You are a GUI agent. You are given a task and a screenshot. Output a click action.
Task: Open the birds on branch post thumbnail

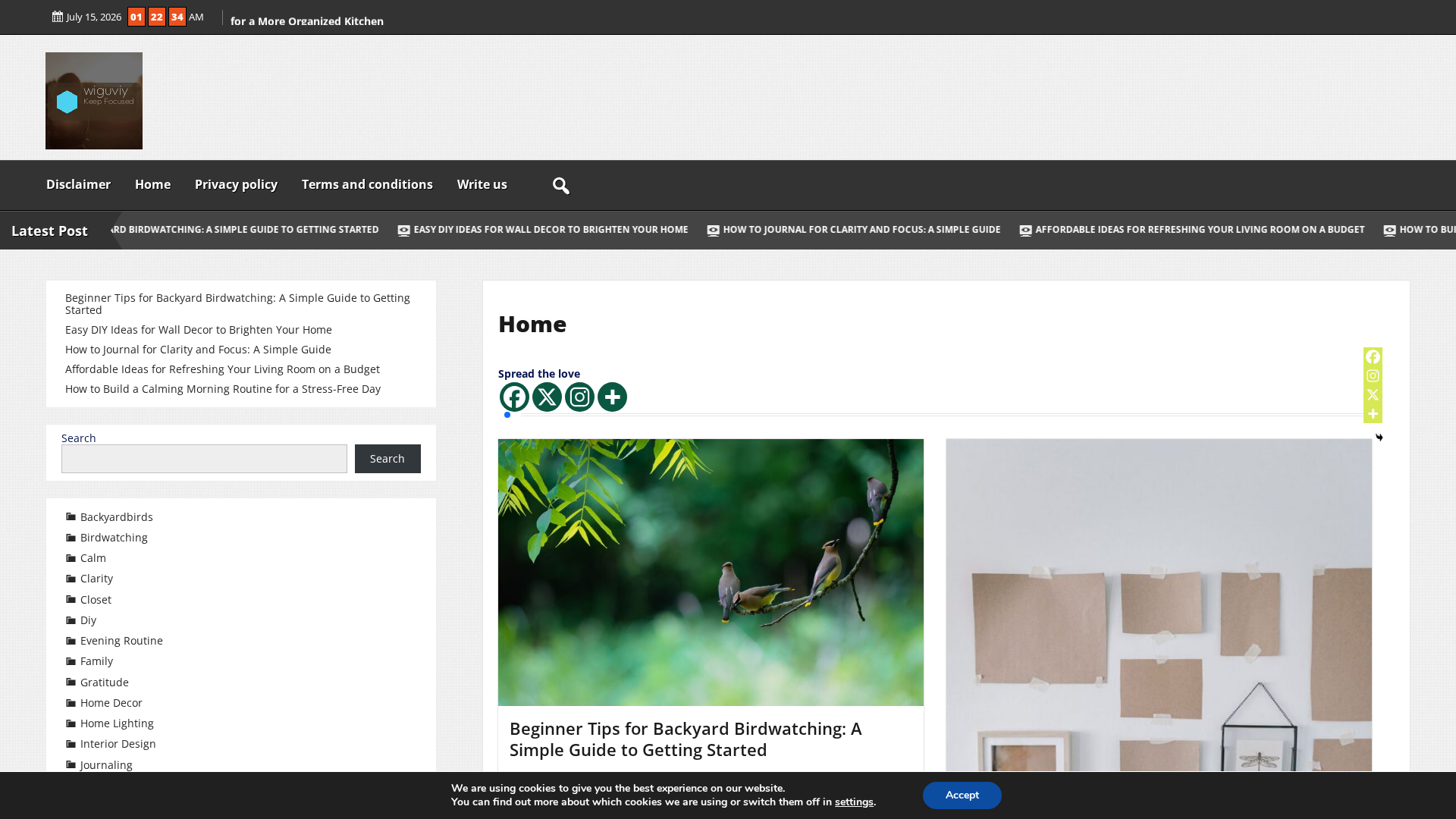click(x=711, y=573)
